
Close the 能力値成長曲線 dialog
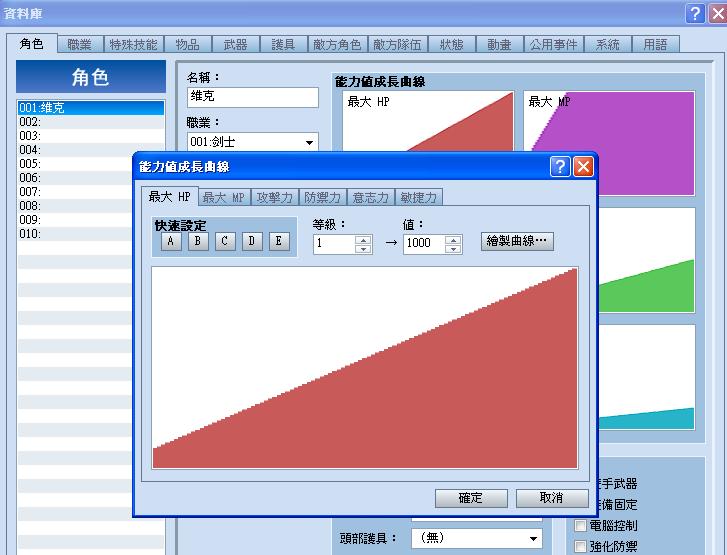pos(583,166)
